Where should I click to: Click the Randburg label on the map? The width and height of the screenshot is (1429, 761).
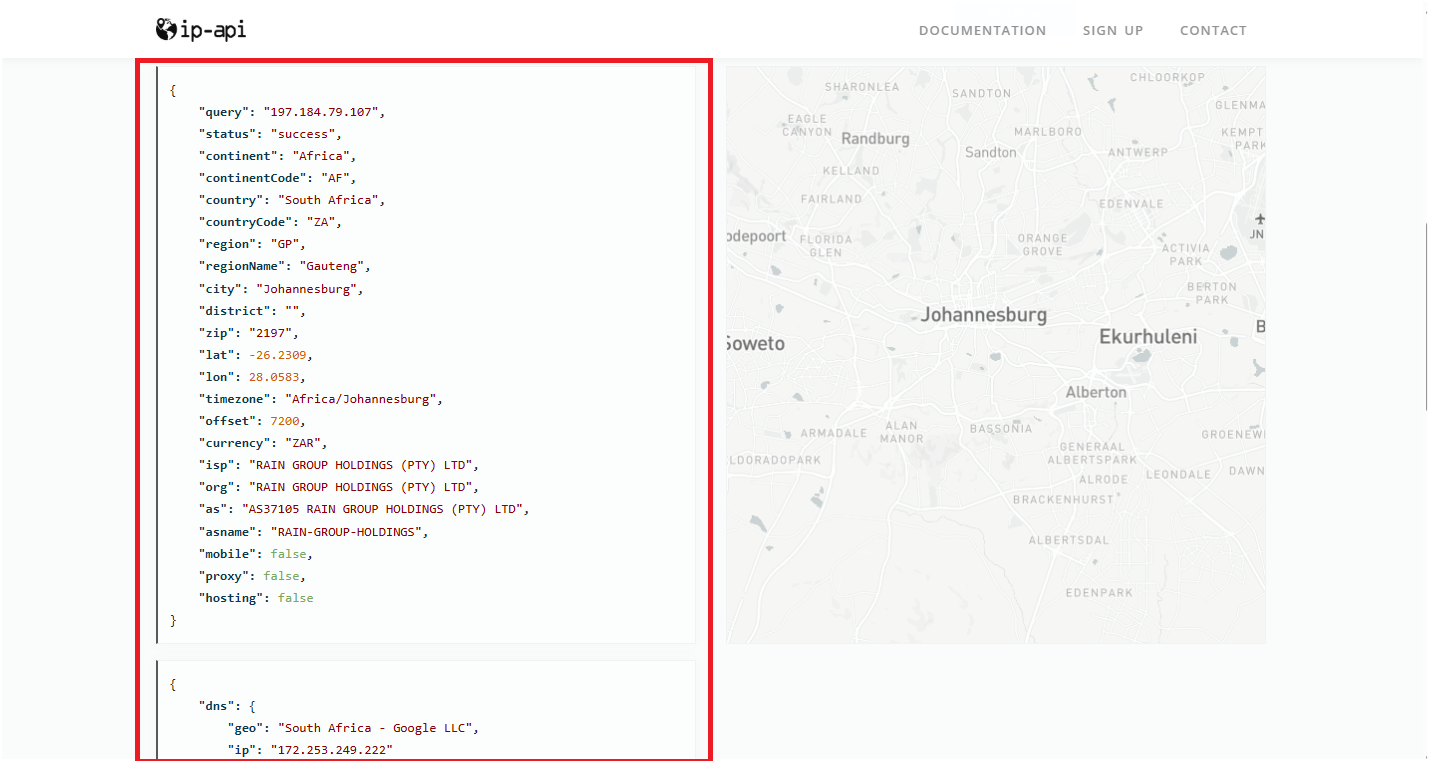point(875,139)
